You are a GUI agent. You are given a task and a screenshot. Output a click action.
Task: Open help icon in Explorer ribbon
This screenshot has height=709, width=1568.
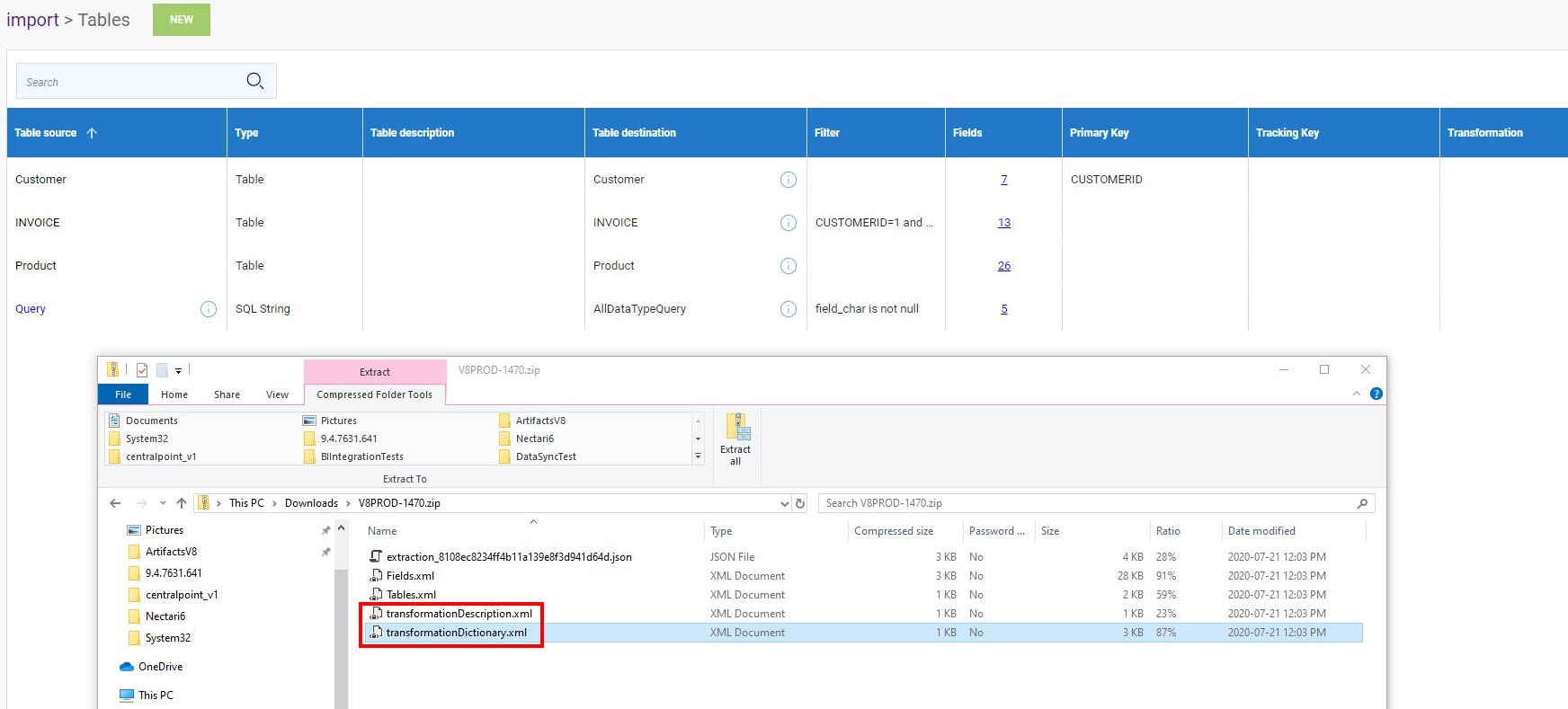tap(1376, 394)
